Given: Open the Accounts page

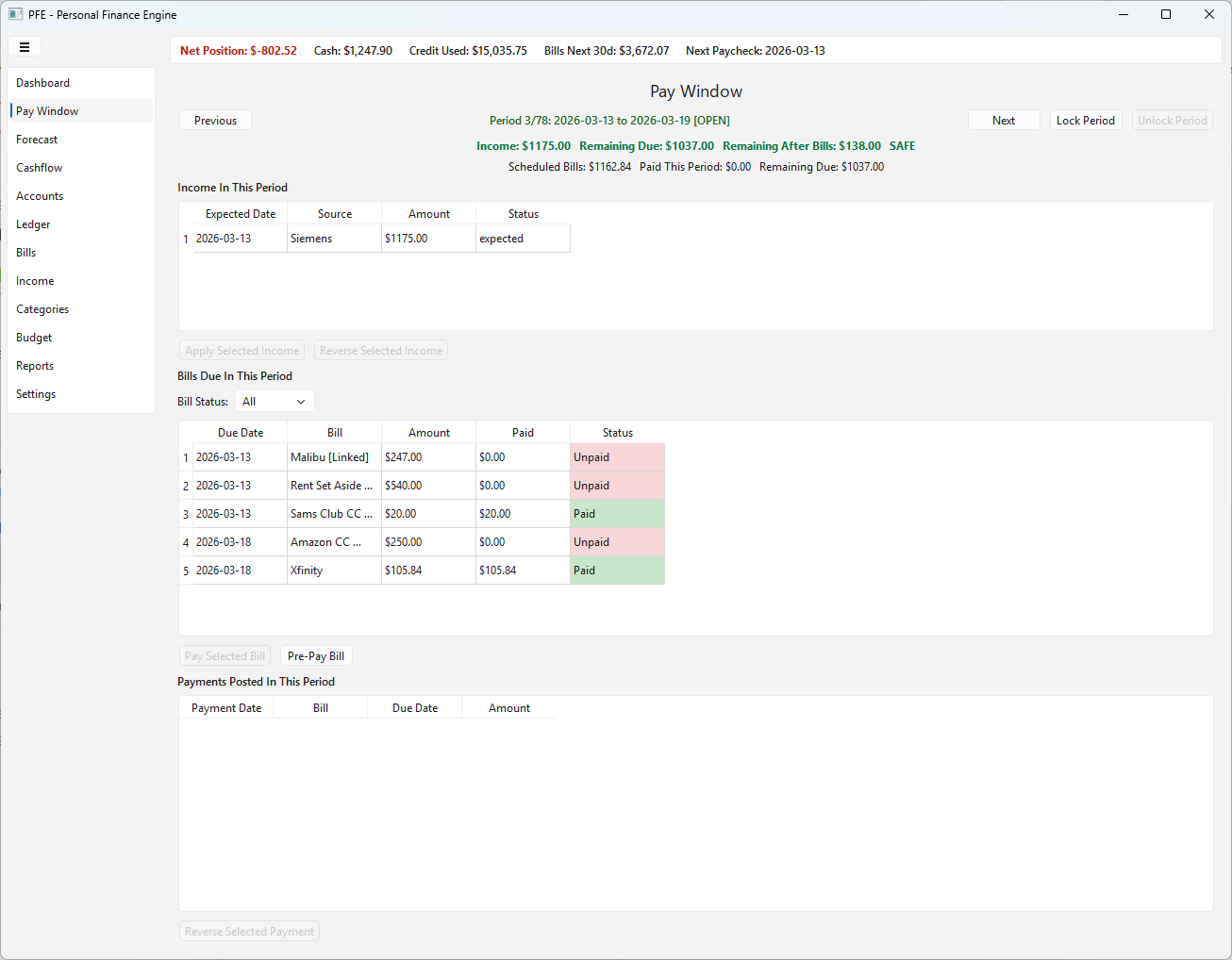Looking at the screenshot, I should pos(40,195).
